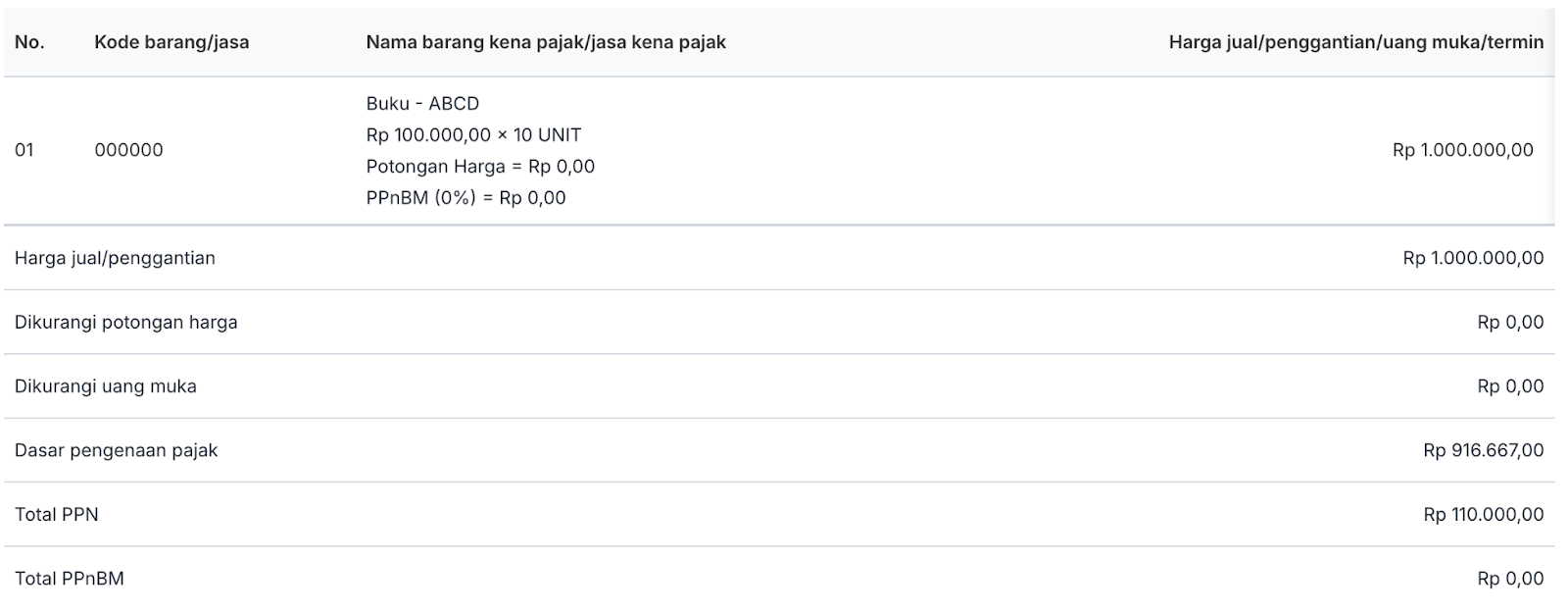Screen dimensions: 1568x612
Task: Click Potongan Harga = Rp 0,00 line
Action: tap(480, 166)
